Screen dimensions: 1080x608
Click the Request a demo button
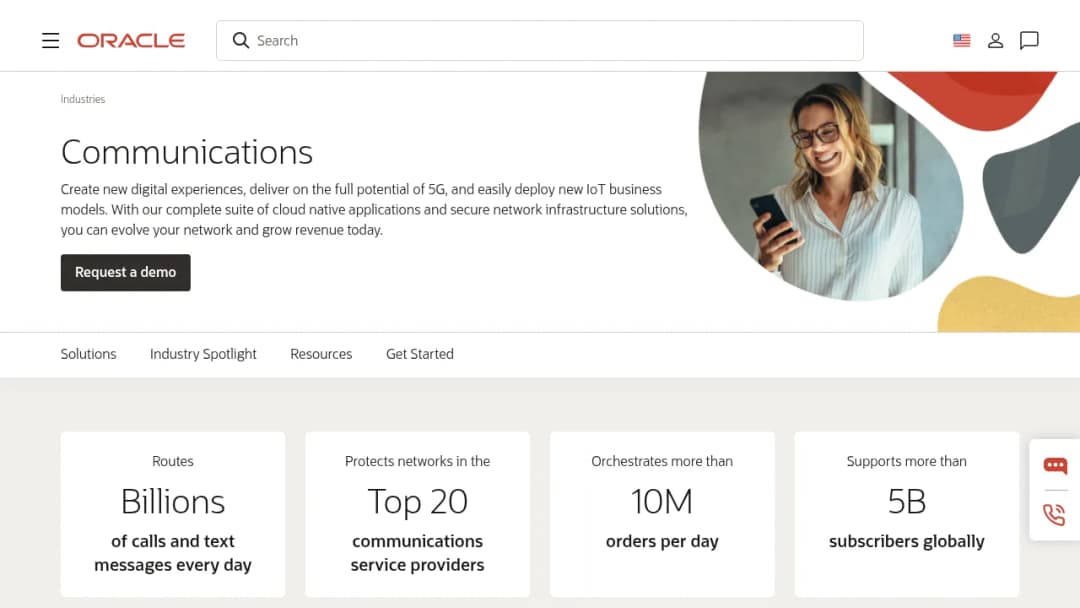pos(125,273)
